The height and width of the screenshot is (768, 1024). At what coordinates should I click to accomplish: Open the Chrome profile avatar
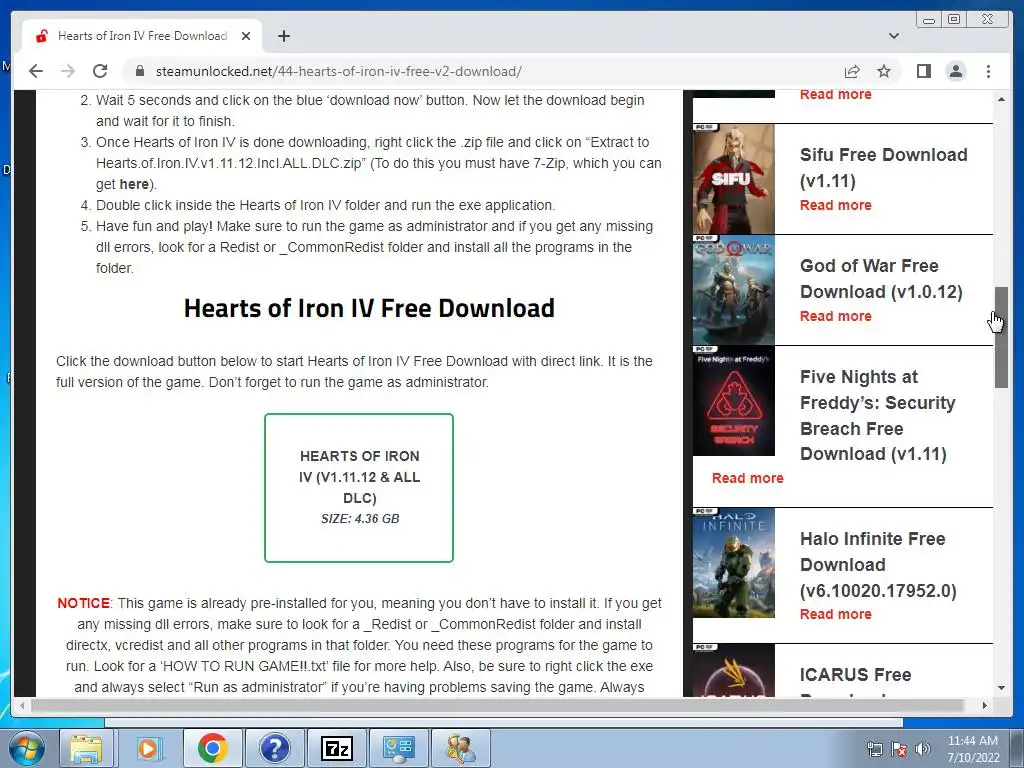955,71
